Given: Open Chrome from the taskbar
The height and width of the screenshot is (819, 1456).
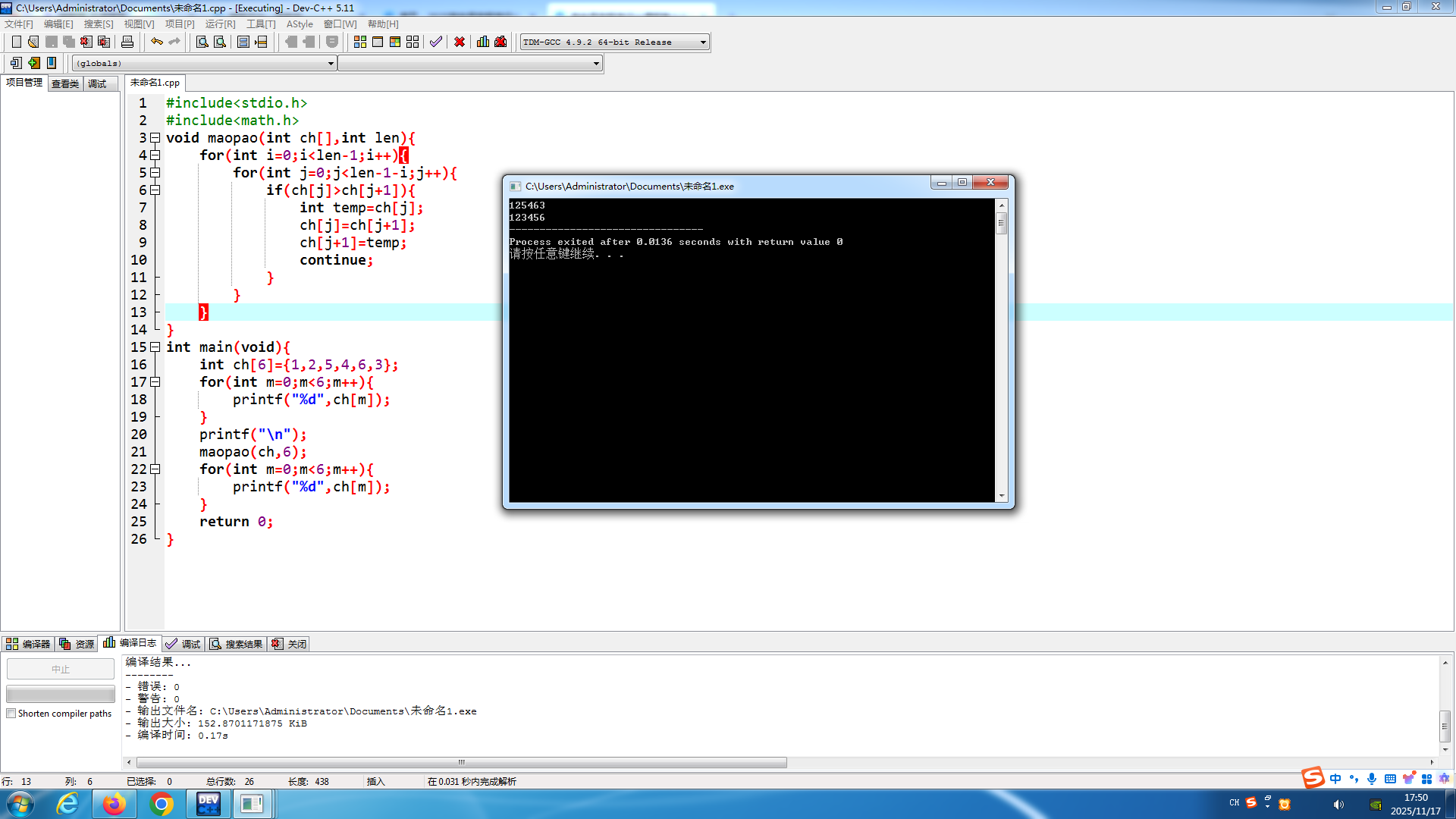Looking at the screenshot, I should 161,804.
